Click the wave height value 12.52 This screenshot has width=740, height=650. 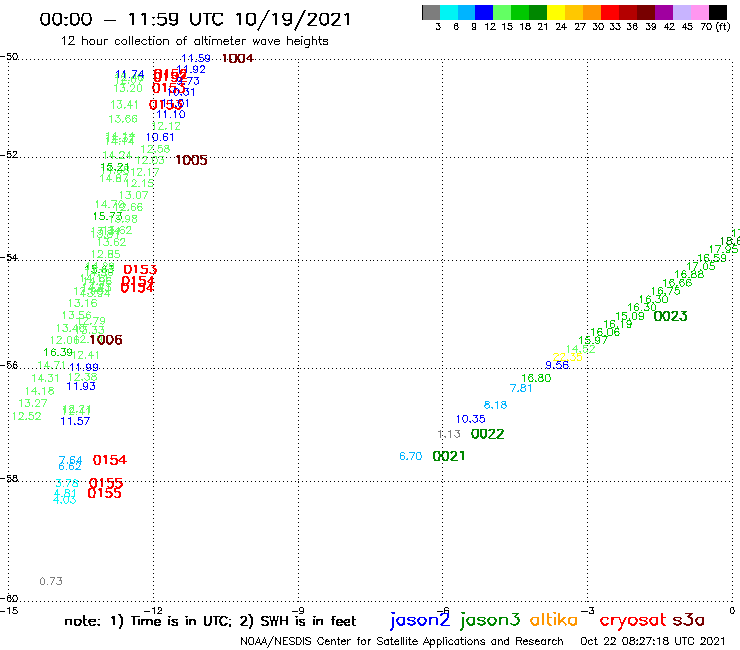pos(26,416)
